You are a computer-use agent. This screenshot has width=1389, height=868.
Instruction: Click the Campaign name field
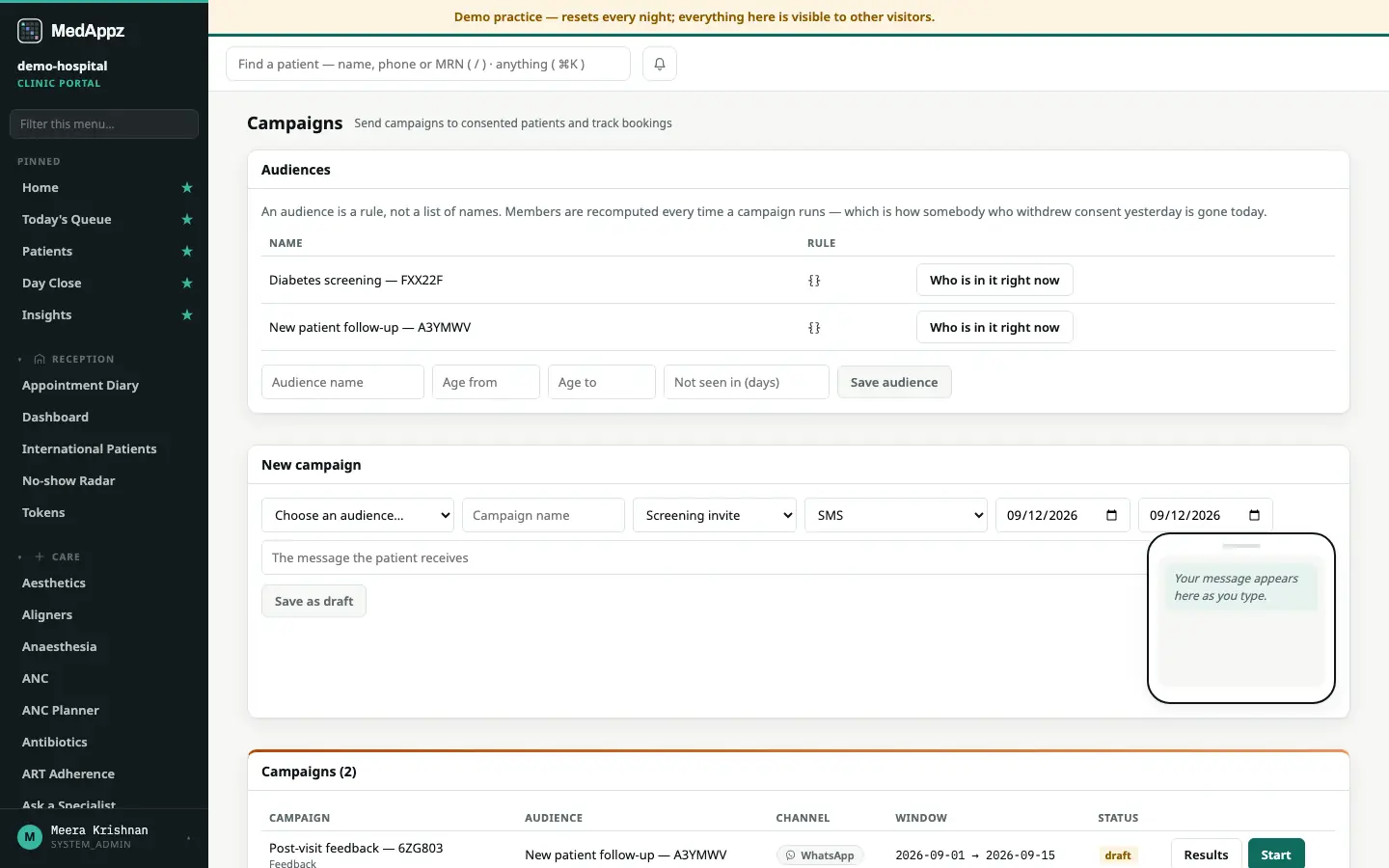[x=544, y=515]
